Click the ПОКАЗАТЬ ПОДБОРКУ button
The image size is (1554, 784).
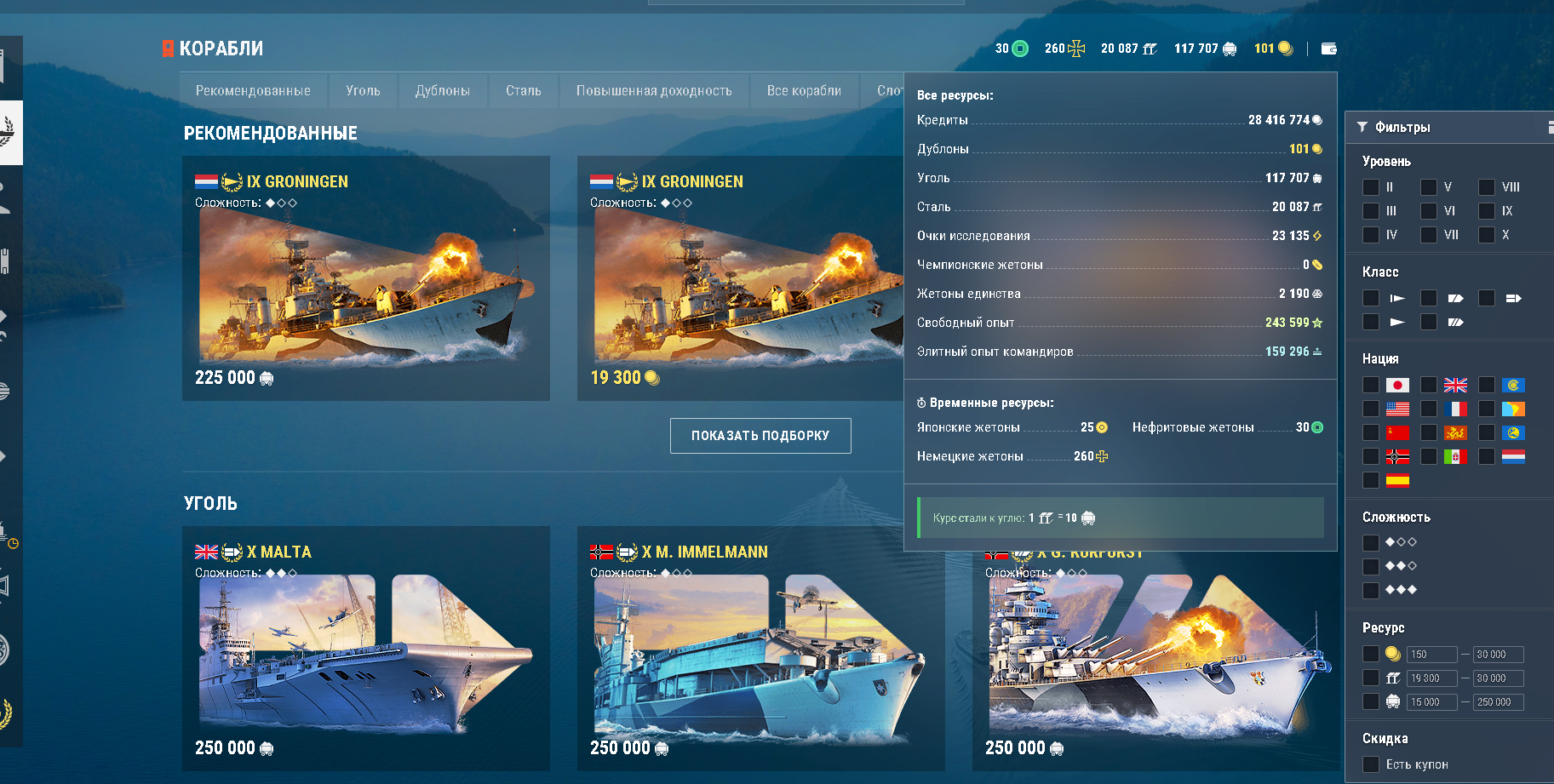point(760,436)
